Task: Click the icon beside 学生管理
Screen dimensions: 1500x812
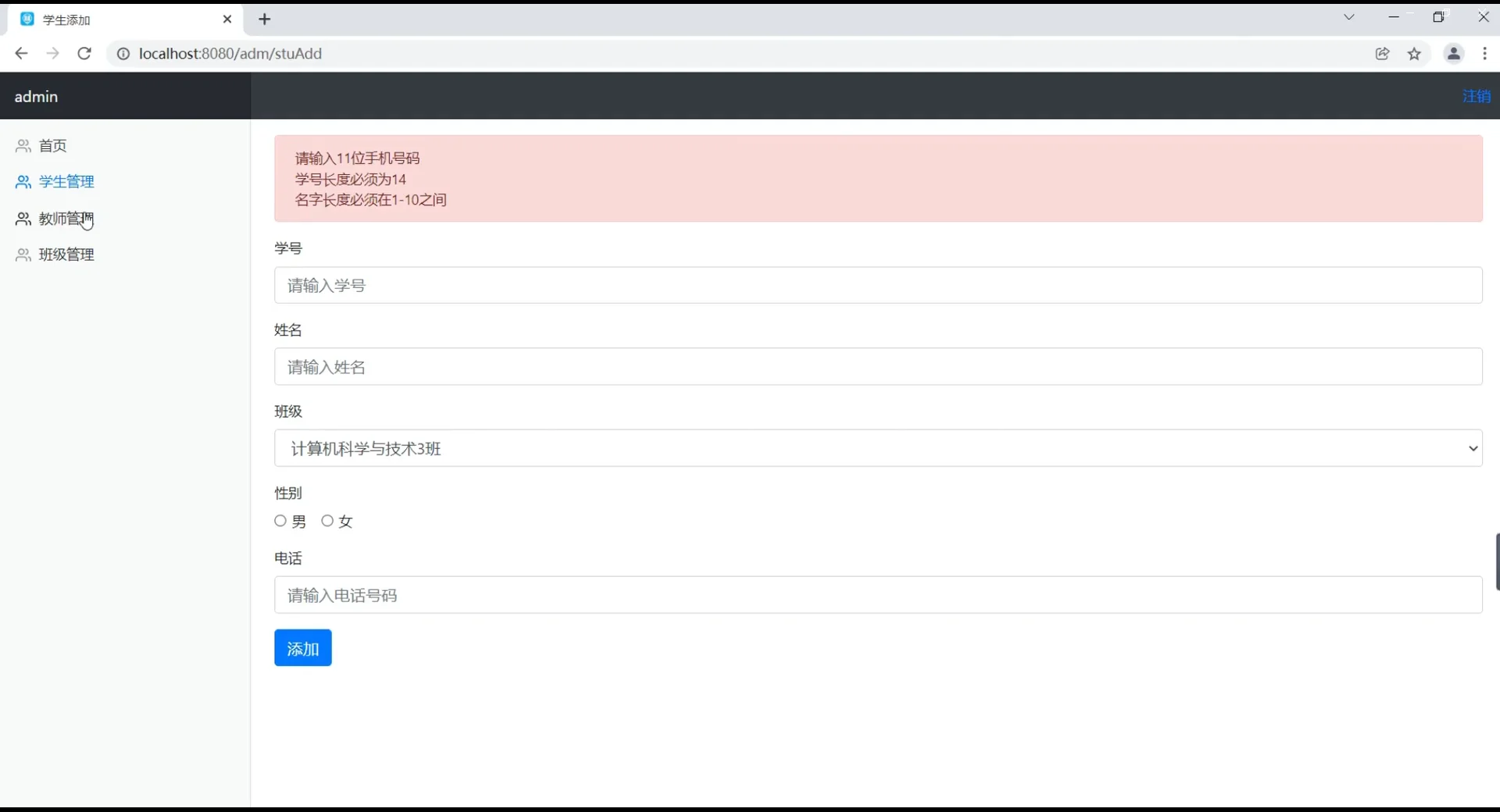Action: [x=23, y=182]
